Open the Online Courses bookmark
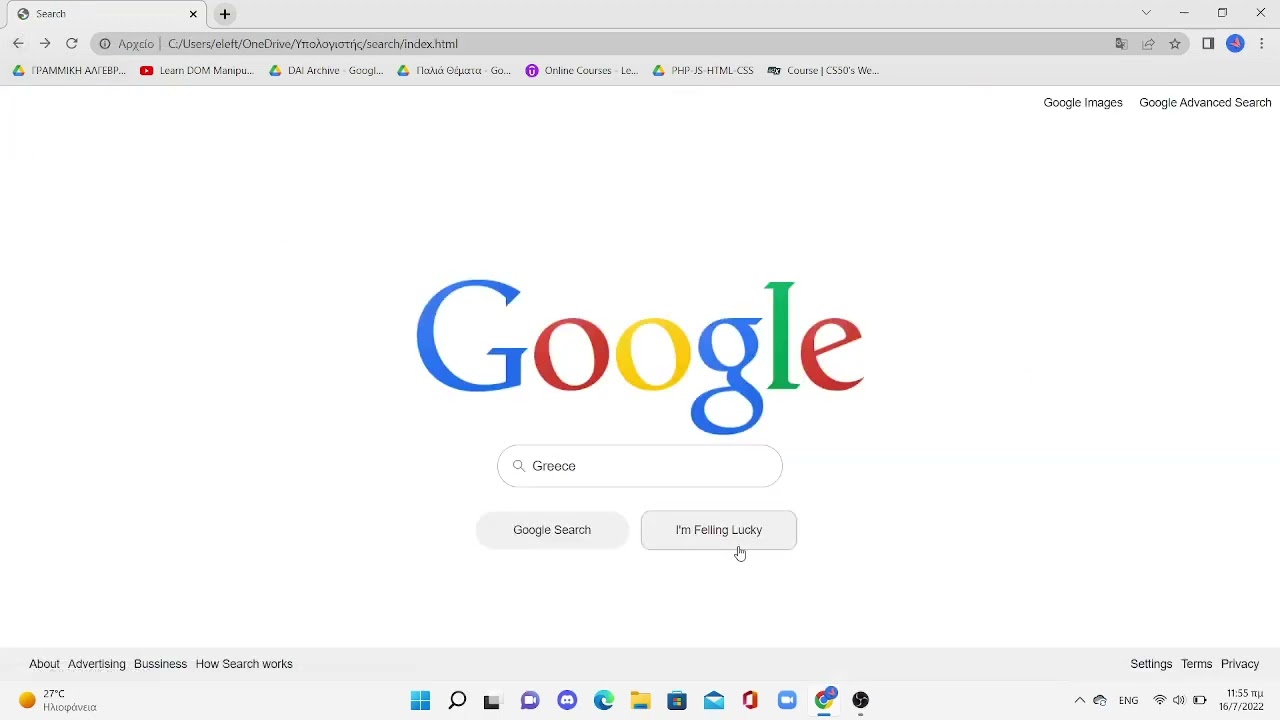Viewport: 1280px width, 720px height. coord(582,71)
